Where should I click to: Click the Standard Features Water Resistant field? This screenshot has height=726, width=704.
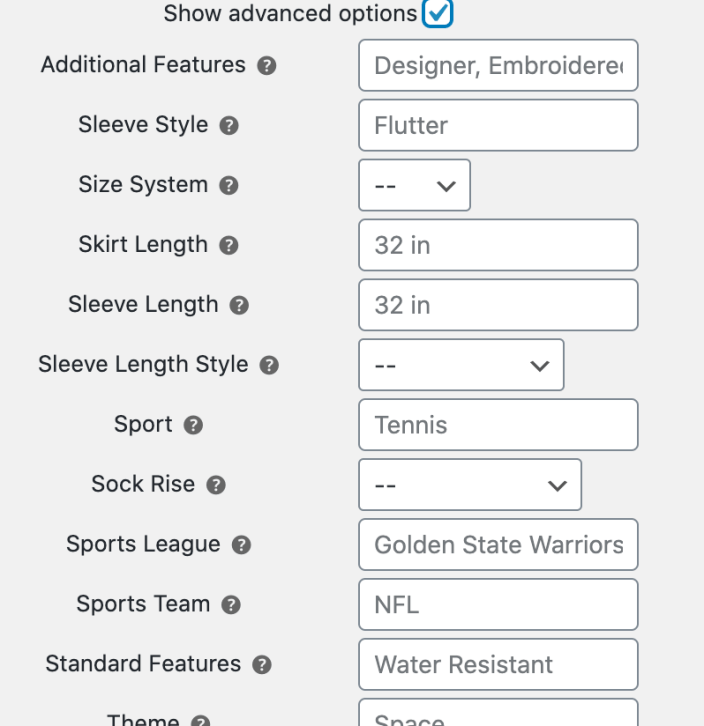coord(498,665)
